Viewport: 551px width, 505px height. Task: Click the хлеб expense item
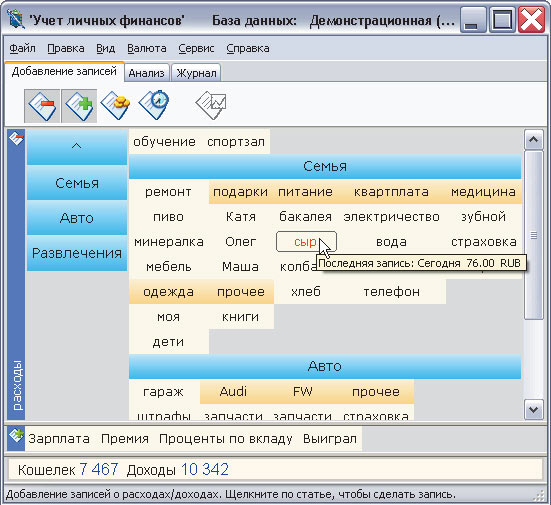point(305,292)
